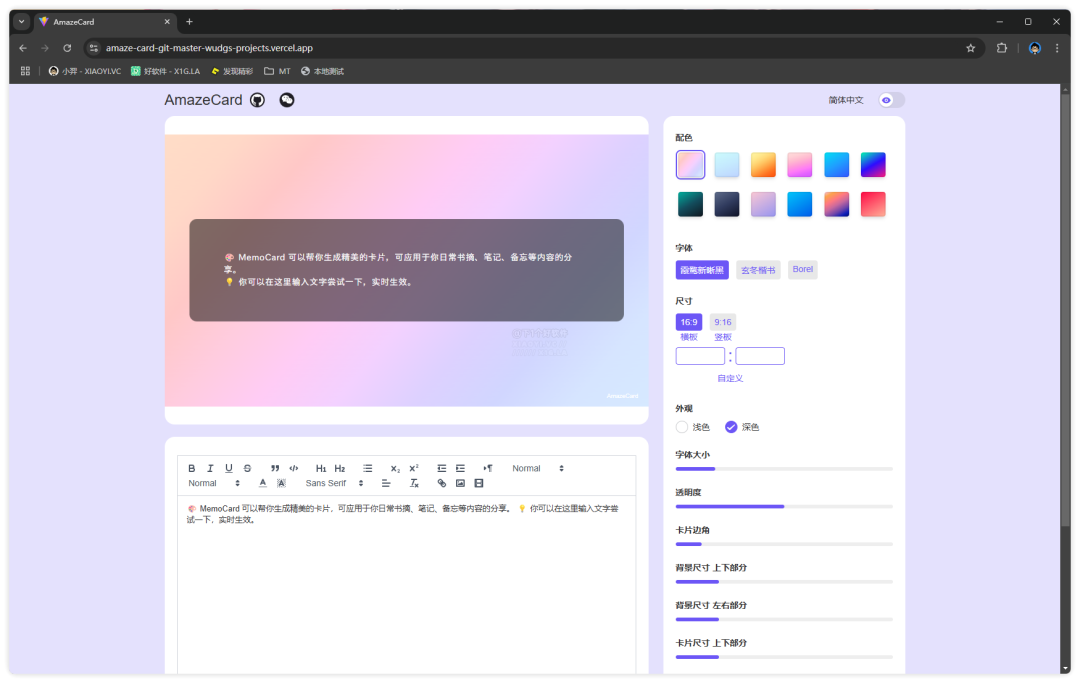Choose the 9:16 竖板 size option

(x=723, y=322)
